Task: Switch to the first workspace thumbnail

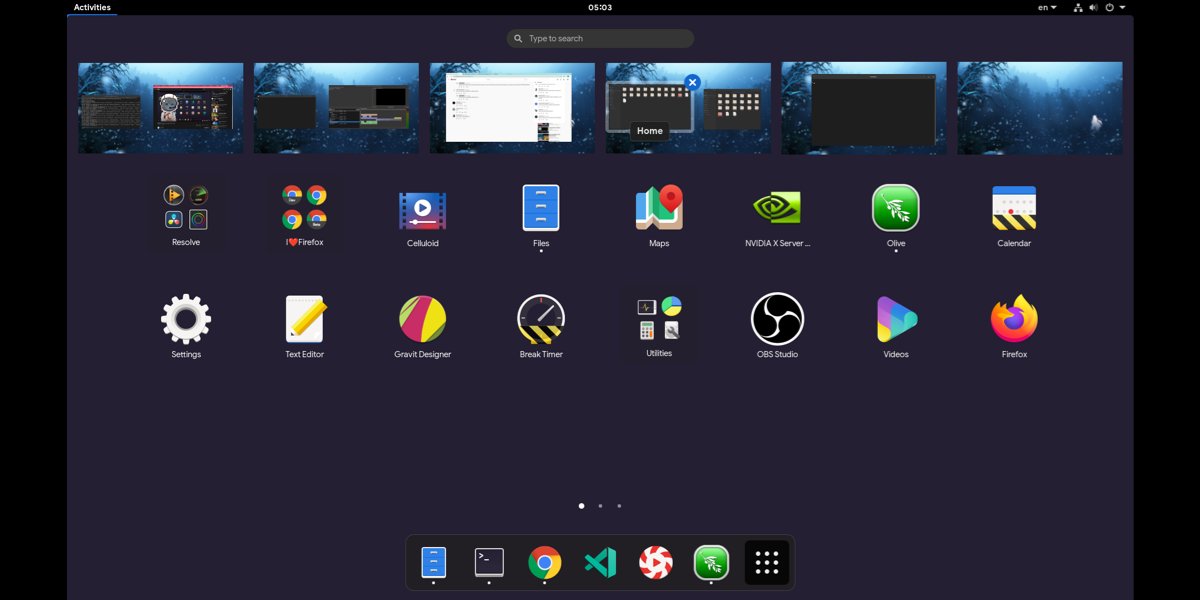Action: coord(161,108)
